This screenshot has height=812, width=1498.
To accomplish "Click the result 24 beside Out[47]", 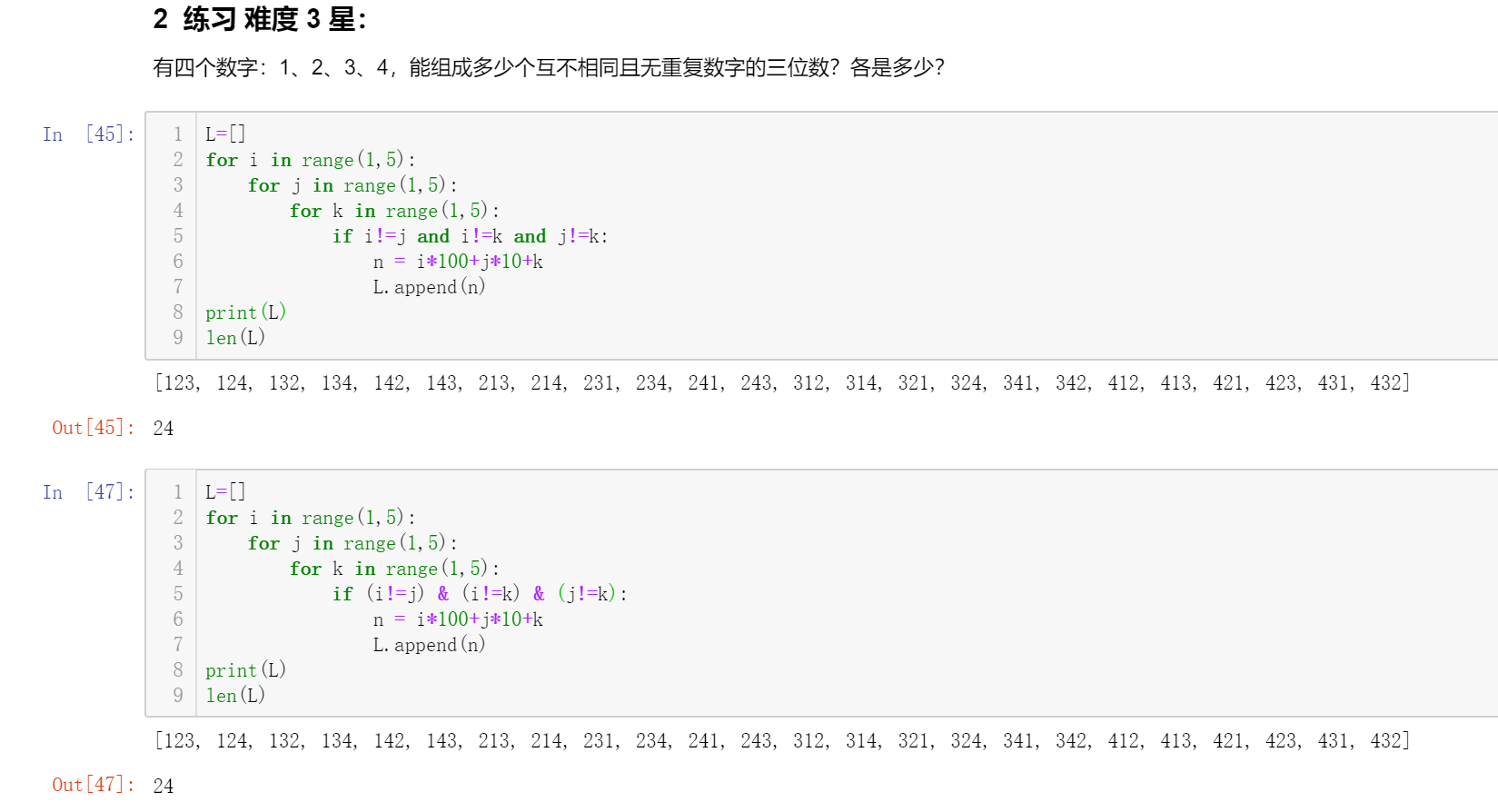I will pyautogui.click(x=164, y=786).
